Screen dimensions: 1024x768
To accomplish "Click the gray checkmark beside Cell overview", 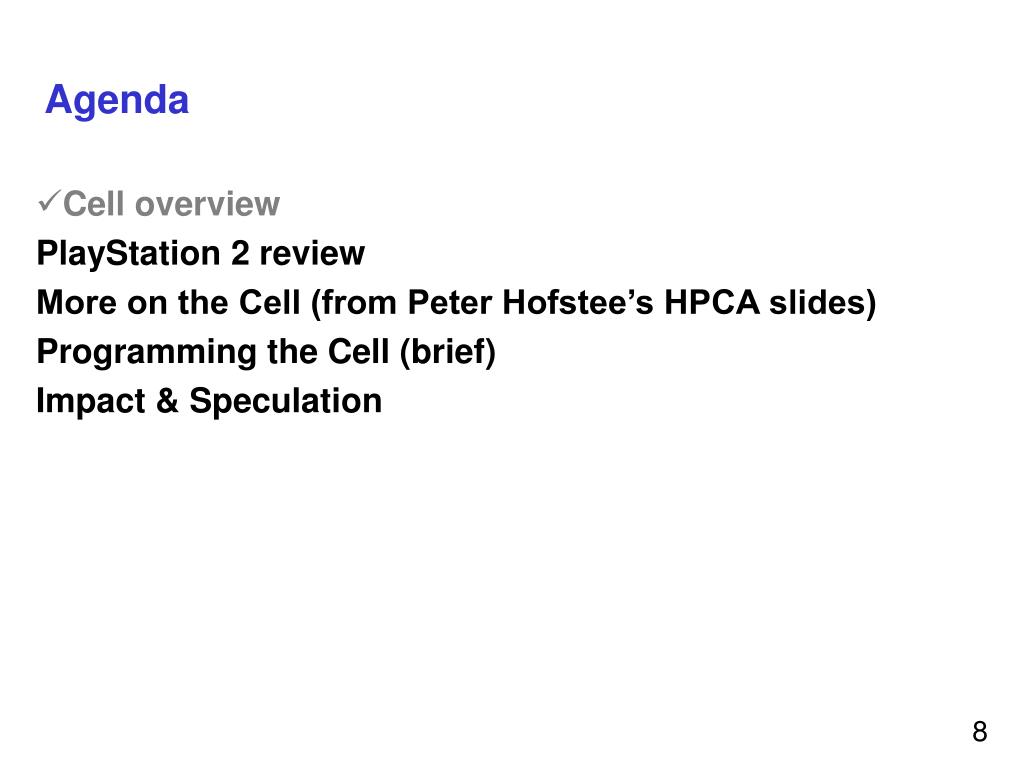I will coord(49,200).
